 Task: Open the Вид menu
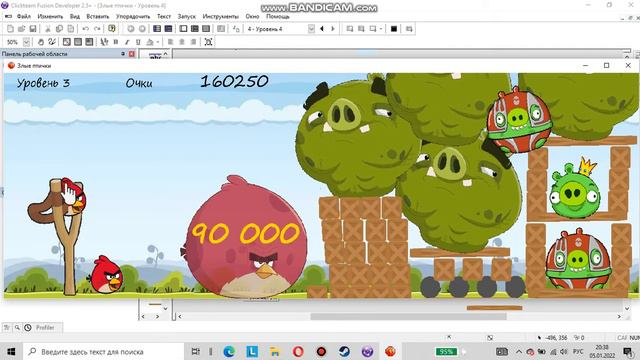75,16
